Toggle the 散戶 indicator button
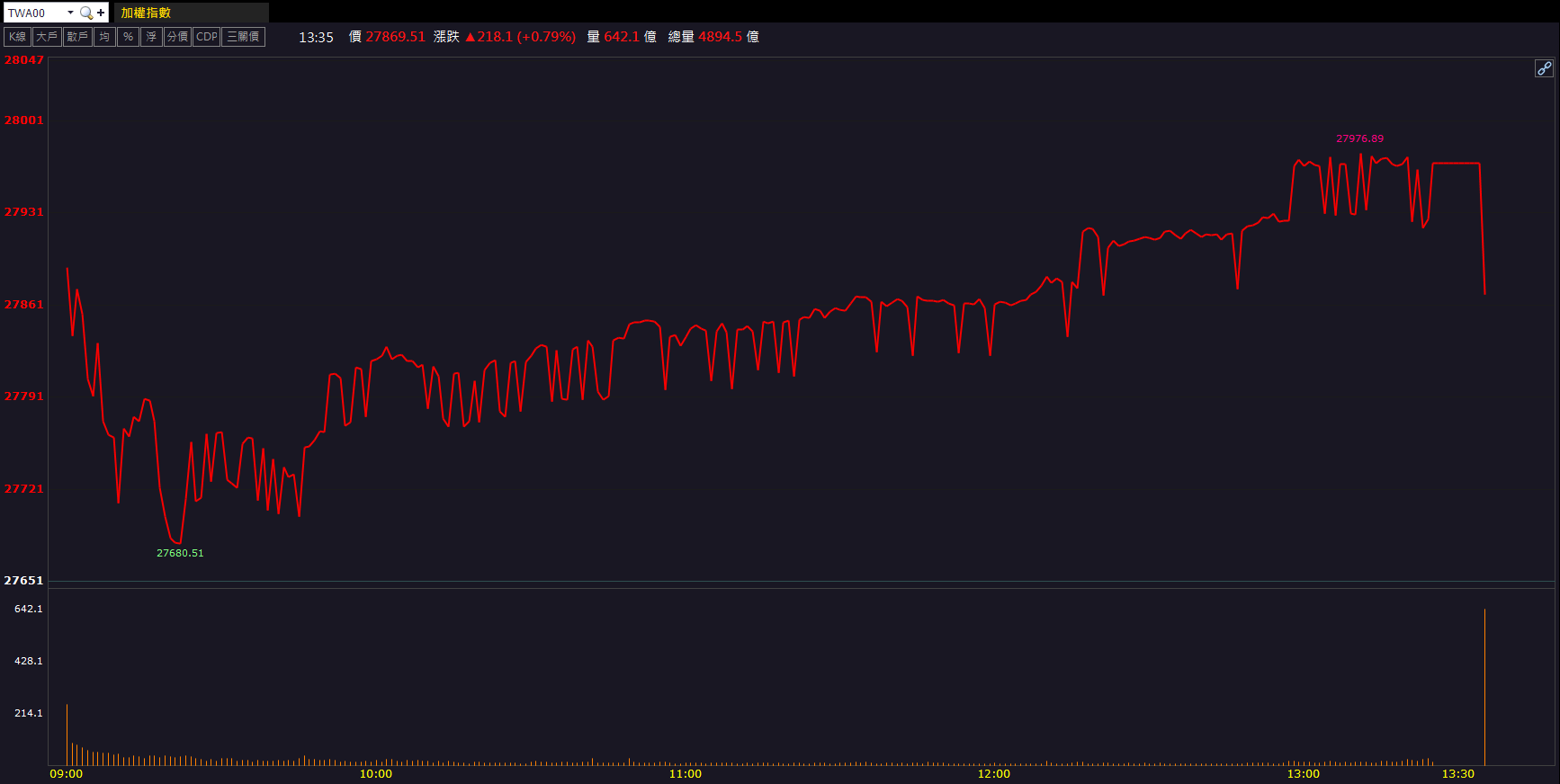The image size is (1560, 784). (x=77, y=37)
